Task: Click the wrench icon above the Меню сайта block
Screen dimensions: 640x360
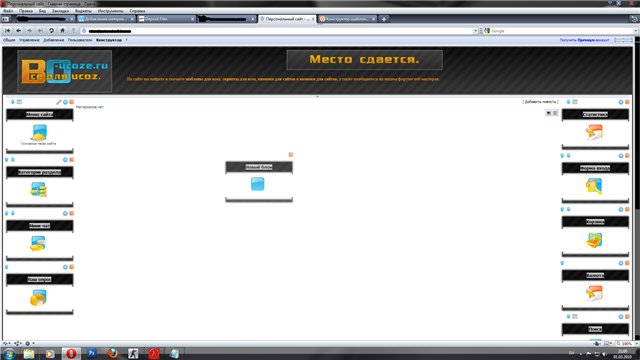Action: (x=58, y=102)
